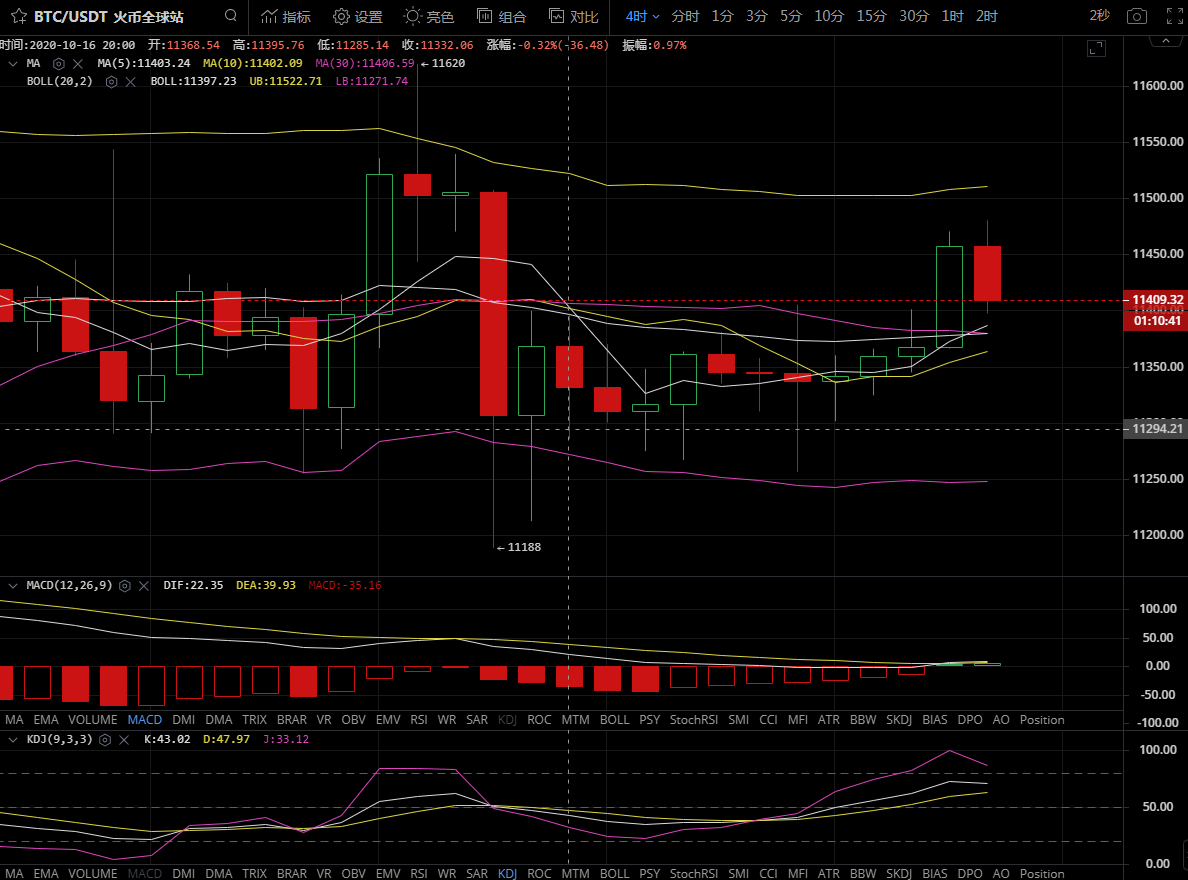Open the 设置 settings button
The width and height of the screenshot is (1188, 880).
[358, 16]
